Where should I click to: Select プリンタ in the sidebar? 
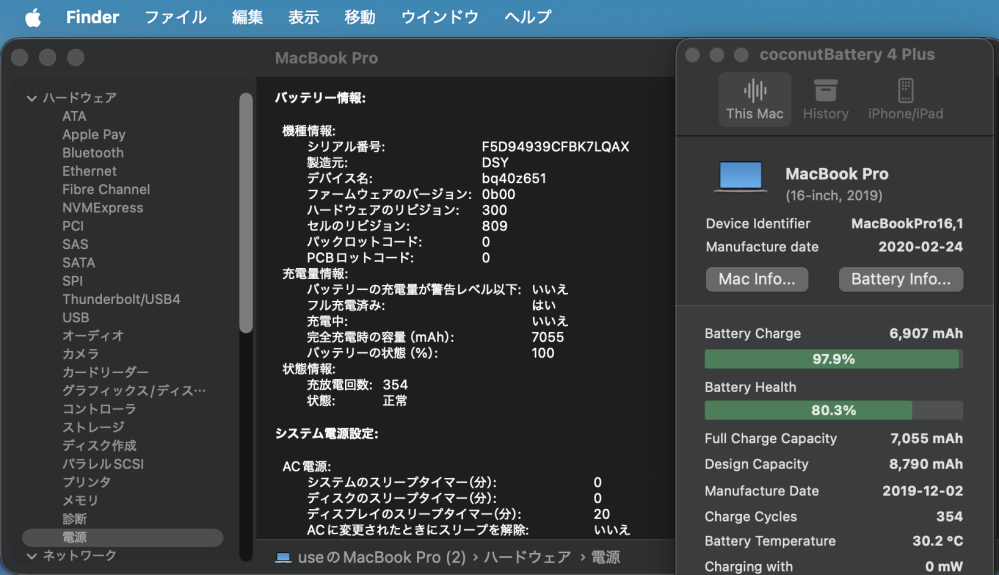point(87,482)
